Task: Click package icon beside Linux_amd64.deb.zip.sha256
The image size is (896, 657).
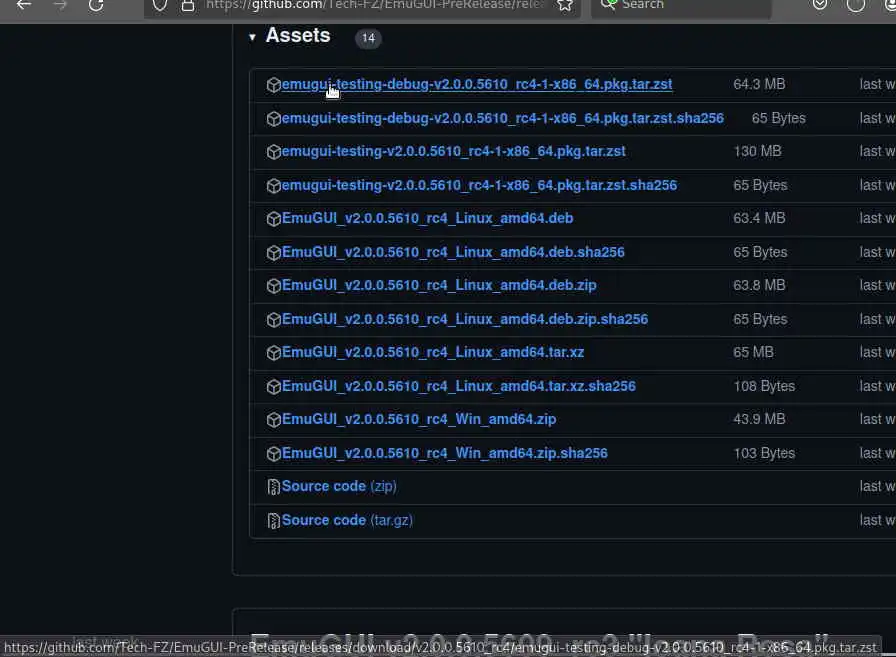Action: [274, 319]
